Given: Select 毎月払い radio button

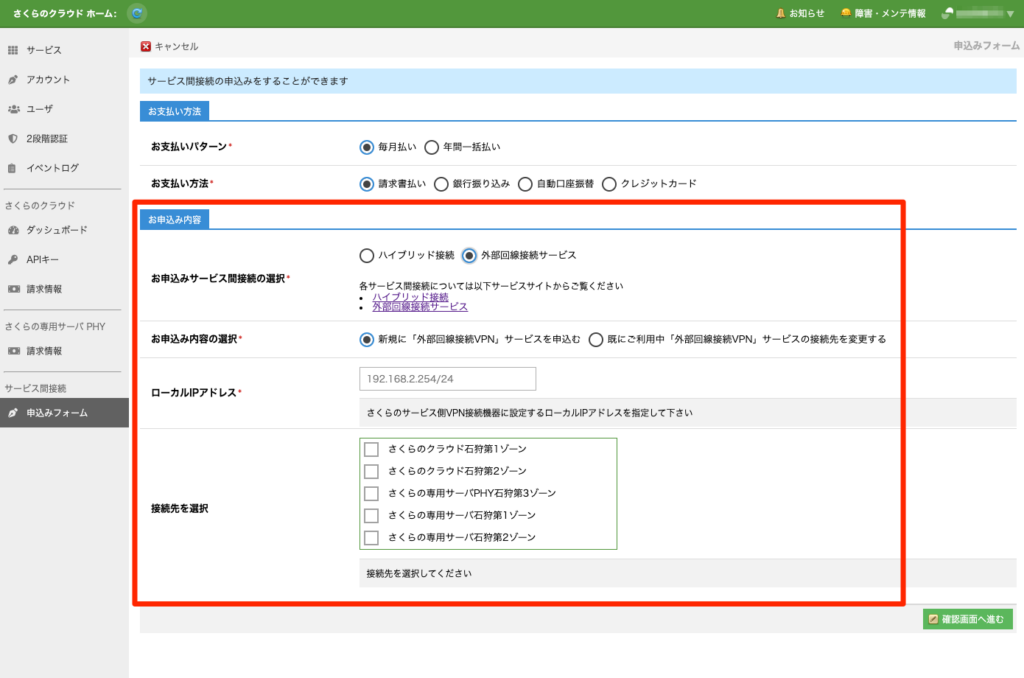Looking at the screenshot, I should coord(366,147).
